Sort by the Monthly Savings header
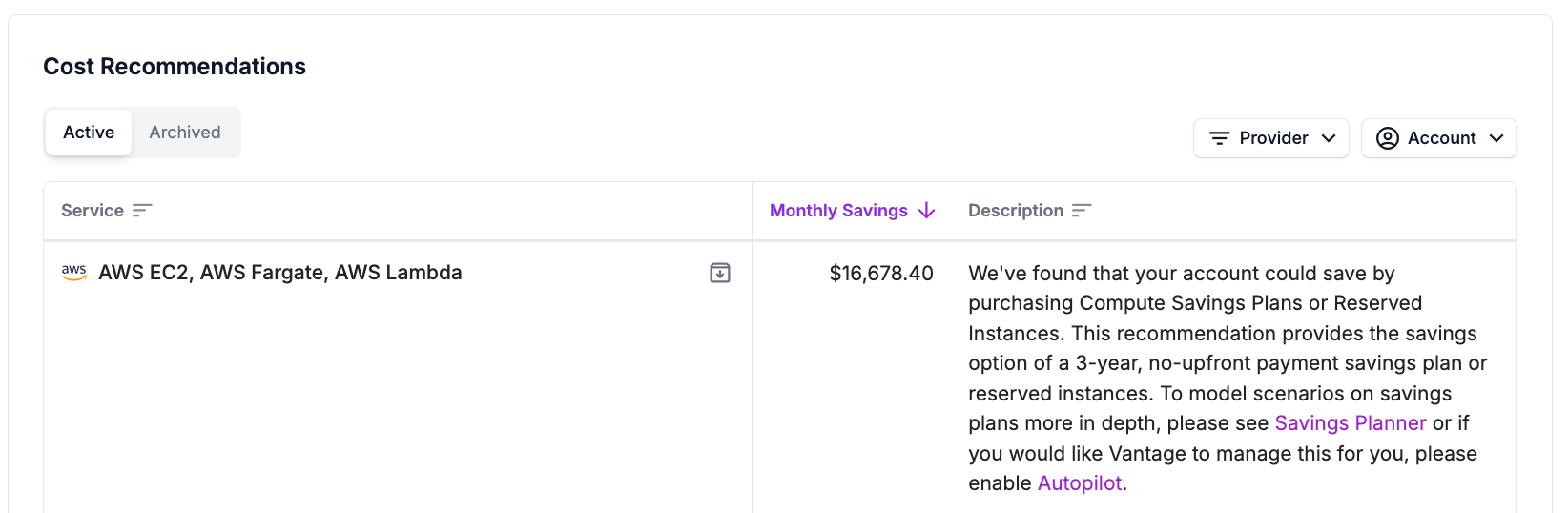Image resolution: width=1568 pixels, height=513 pixels. (x=838, y=211)
